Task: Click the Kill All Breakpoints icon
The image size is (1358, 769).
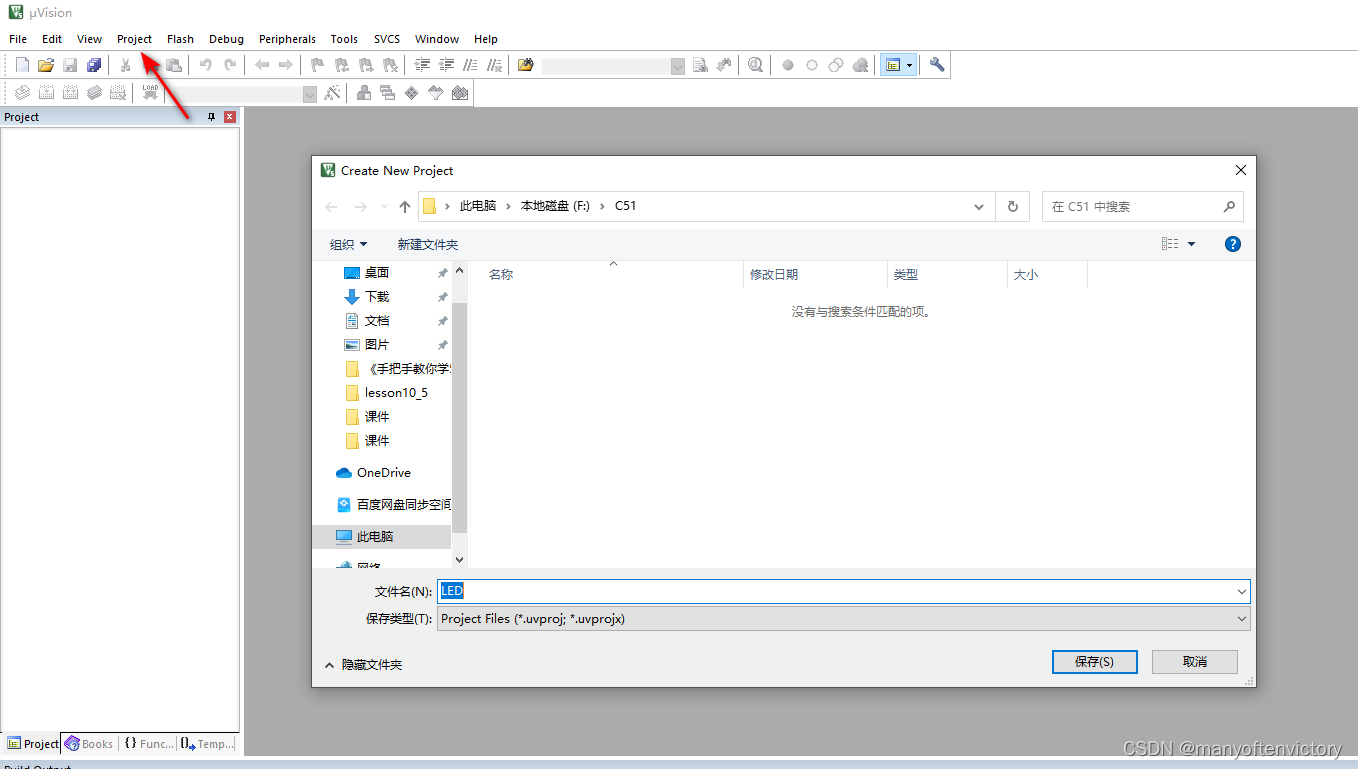Action: [x=861, y=65]
